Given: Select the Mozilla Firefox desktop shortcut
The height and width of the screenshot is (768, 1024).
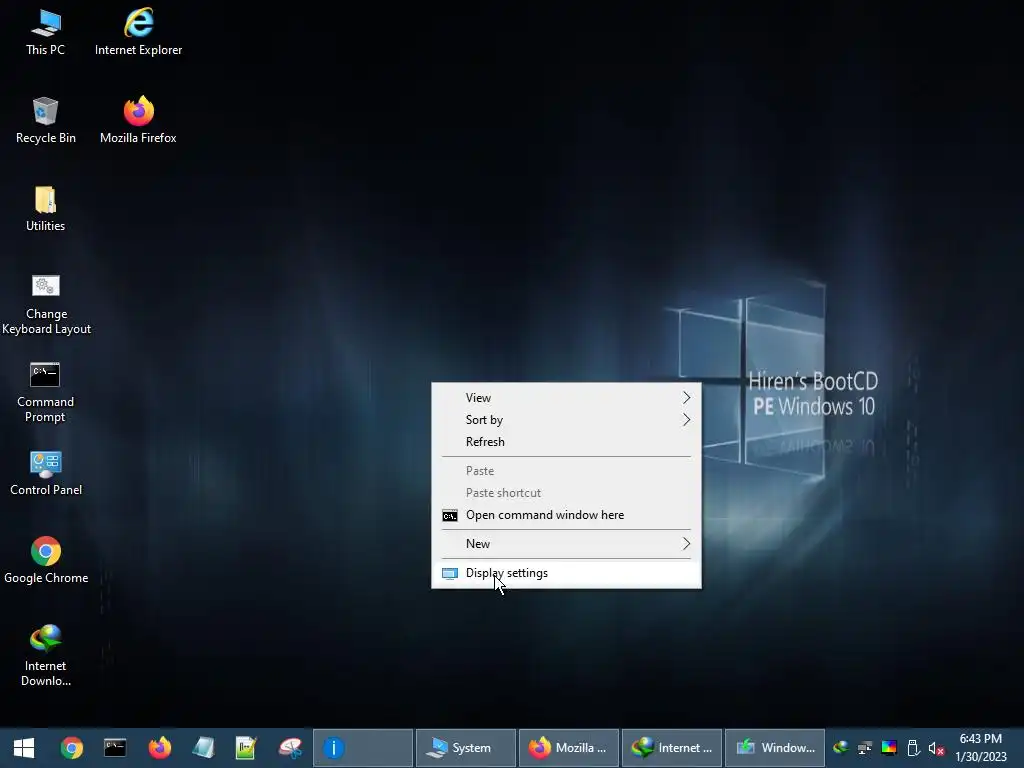Looking at the screenshot, I should (138, 120).
